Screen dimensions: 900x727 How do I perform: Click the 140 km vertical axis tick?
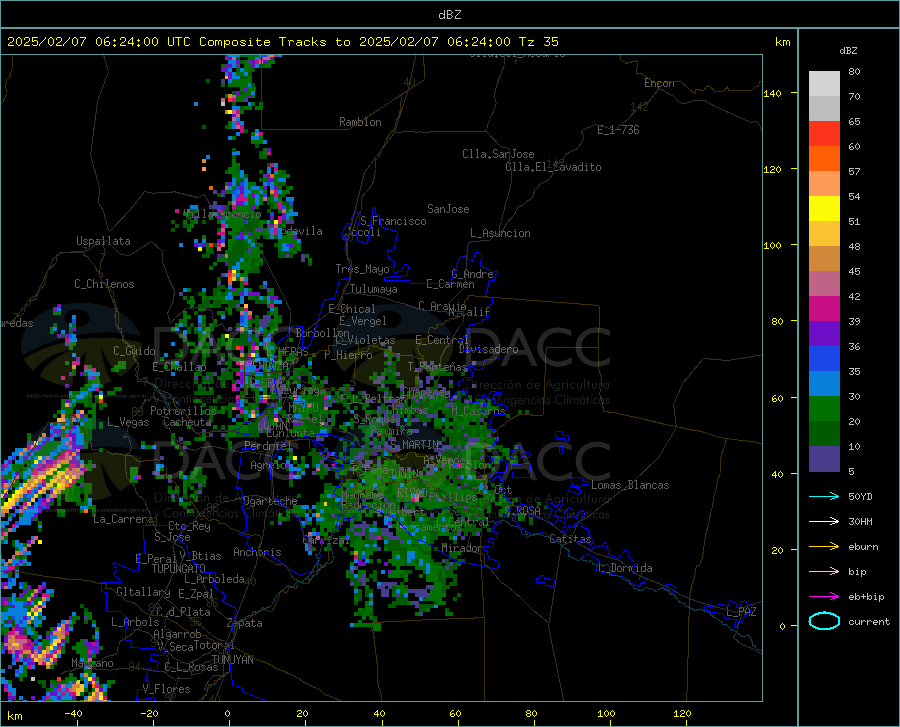coord(772,94)
